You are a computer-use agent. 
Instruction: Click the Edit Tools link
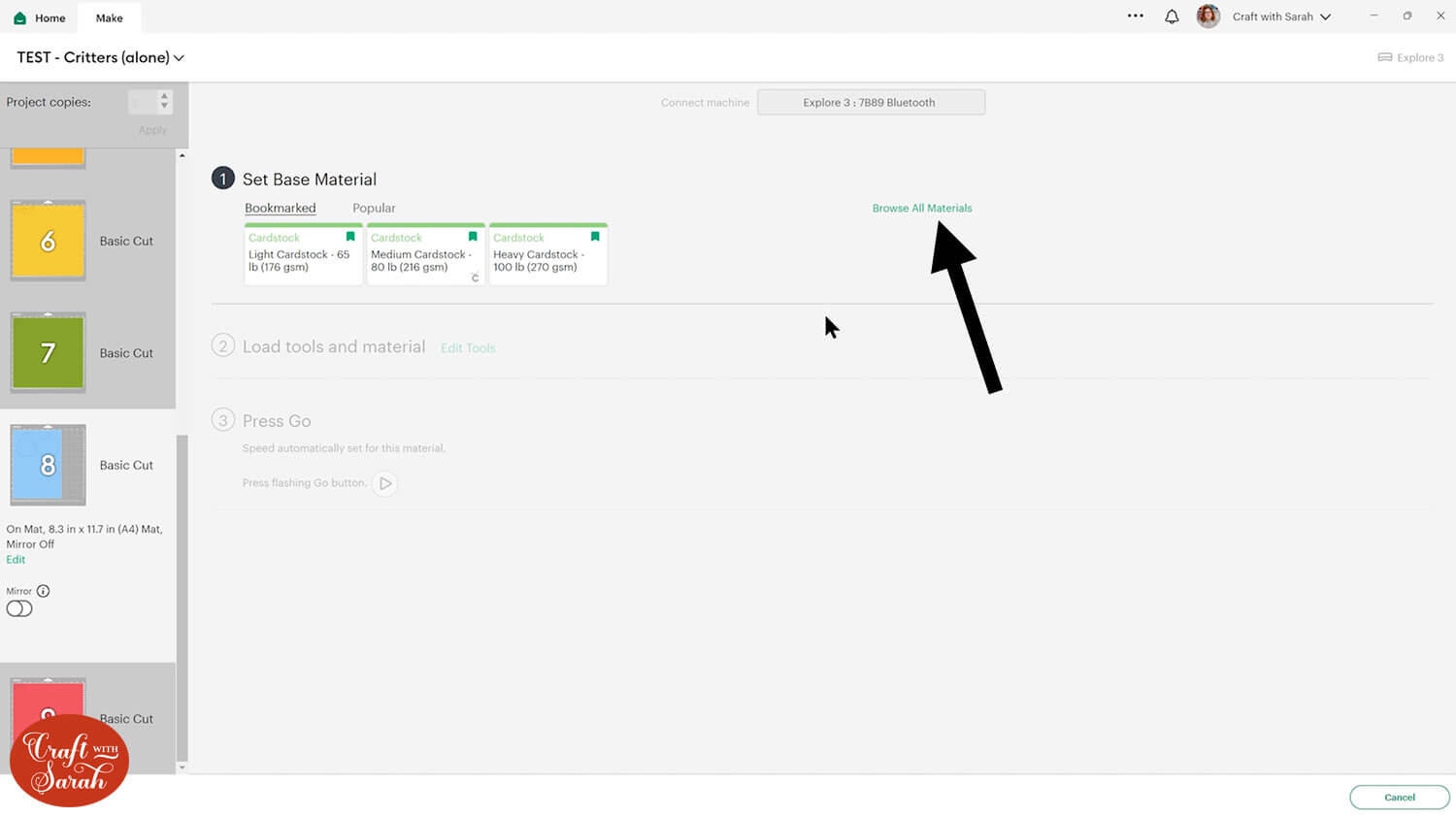pyautogui.click(x=468, y=348)
